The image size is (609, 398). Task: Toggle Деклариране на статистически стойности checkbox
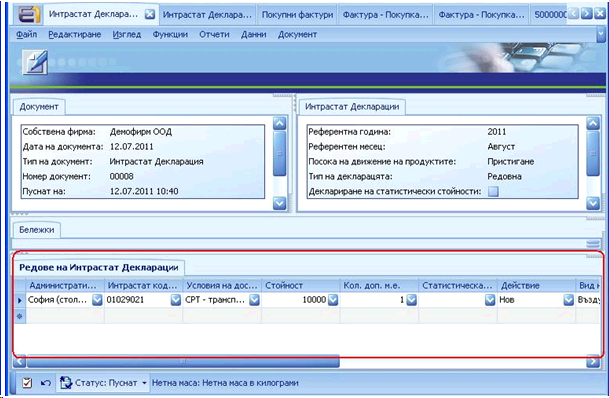[x=493, y=191]
